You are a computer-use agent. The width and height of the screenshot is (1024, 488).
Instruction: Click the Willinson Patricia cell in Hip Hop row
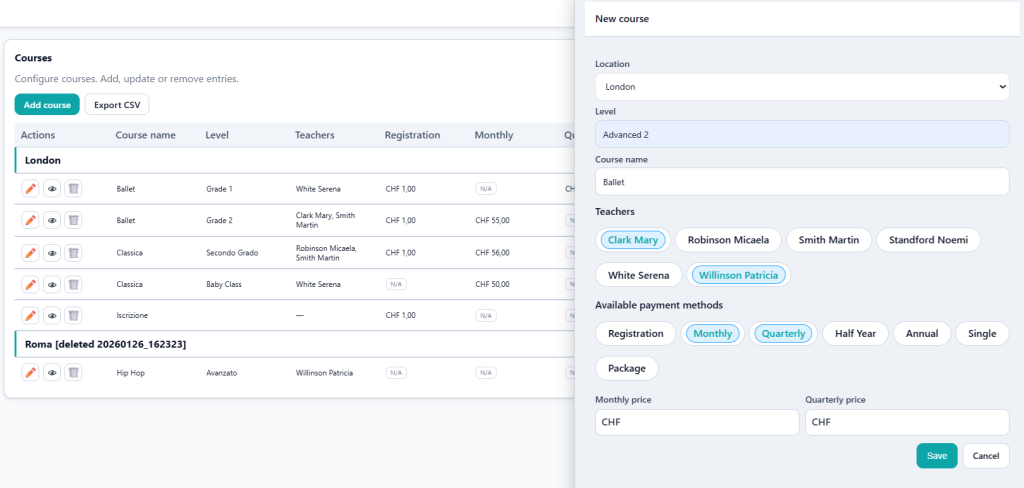[x=325, y=373]
